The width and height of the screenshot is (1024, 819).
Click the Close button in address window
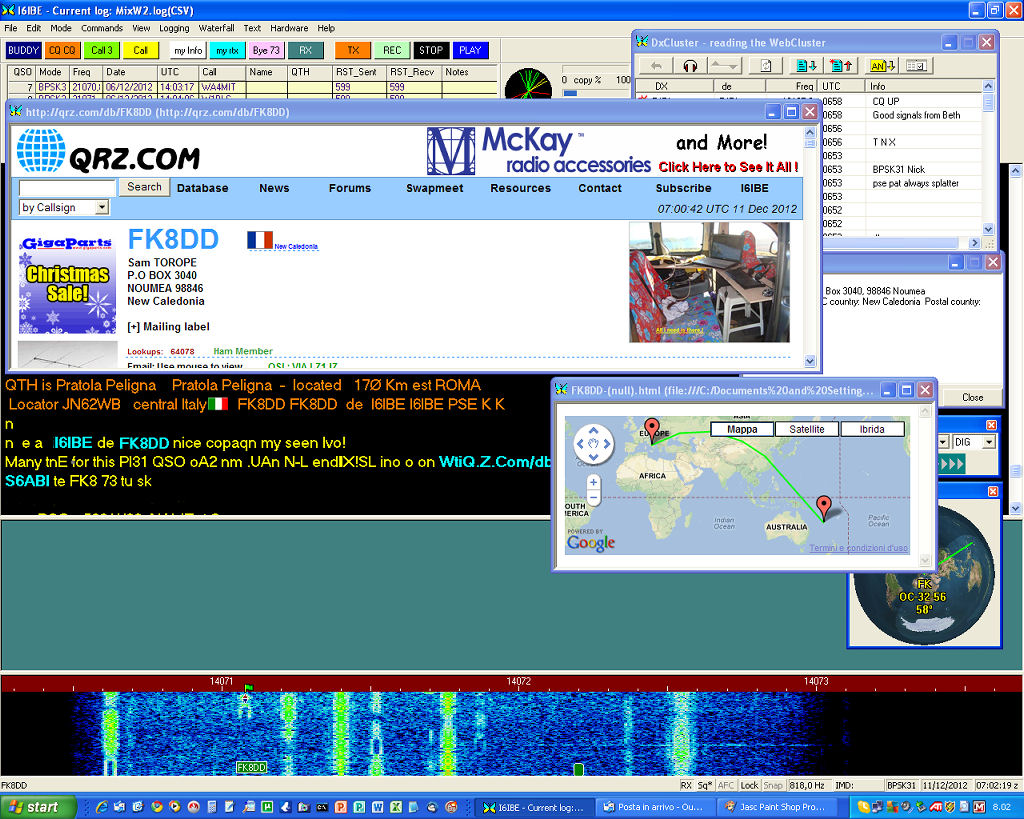(x=972, y=397)
